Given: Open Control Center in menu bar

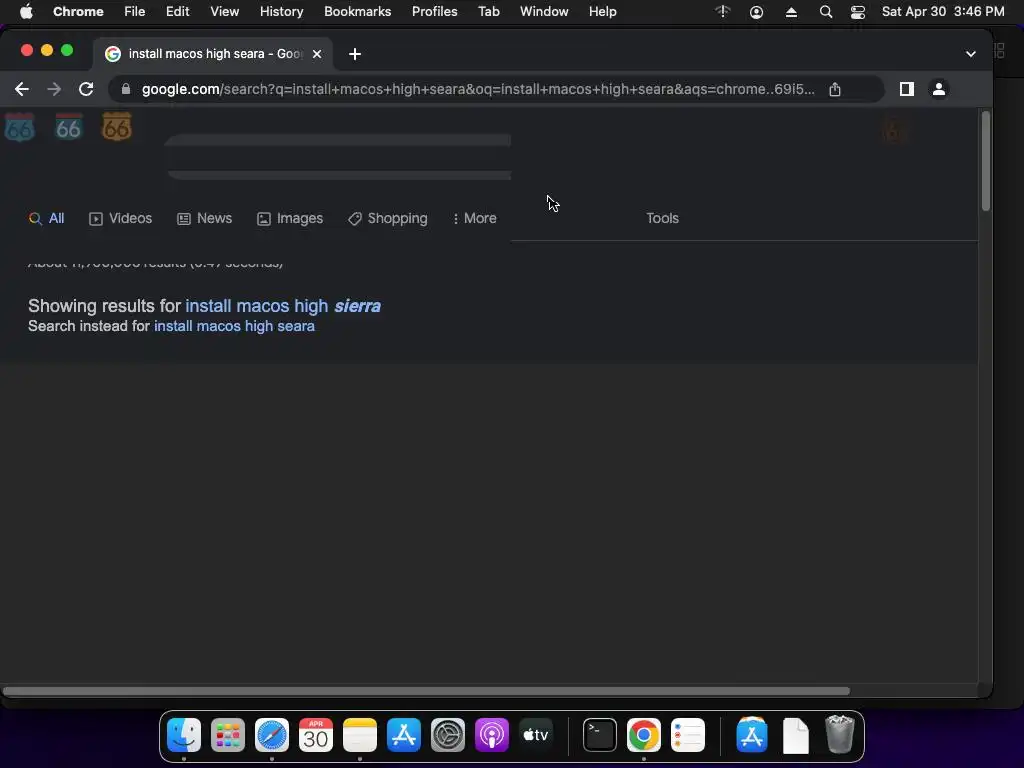Looking at the screenshot, I should (857, 12).
